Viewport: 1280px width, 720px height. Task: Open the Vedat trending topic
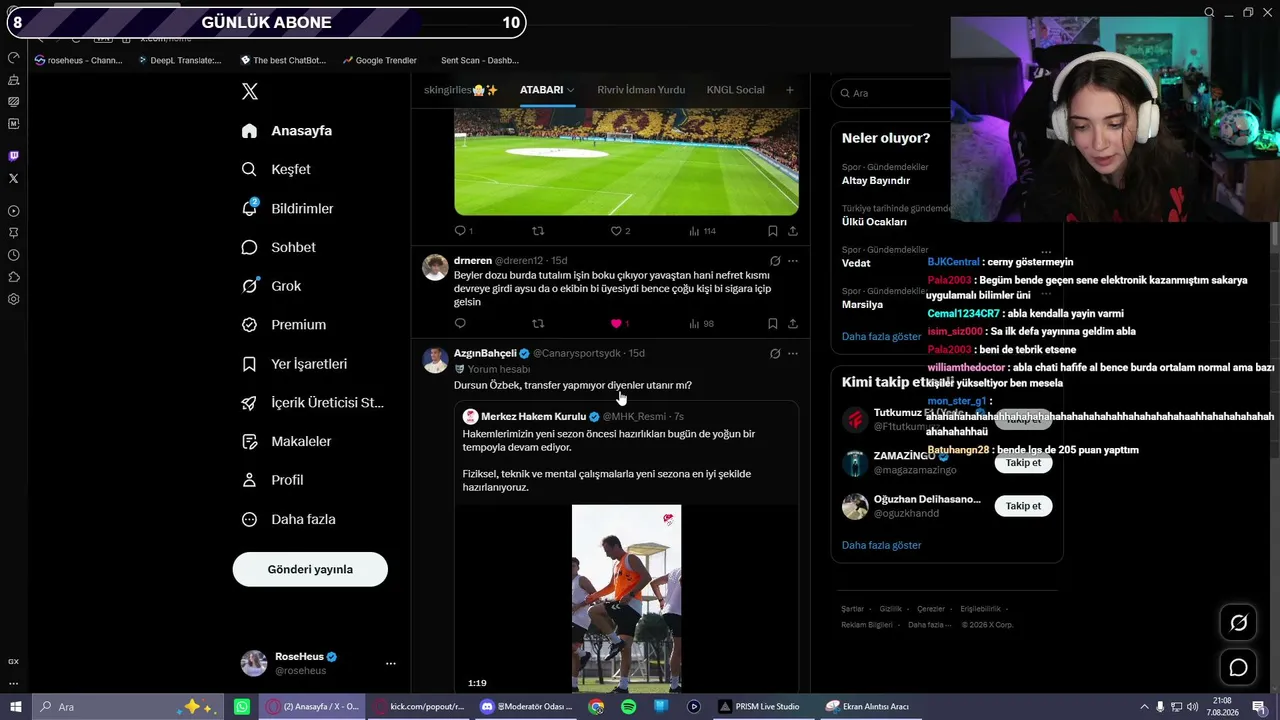(856, 263)
